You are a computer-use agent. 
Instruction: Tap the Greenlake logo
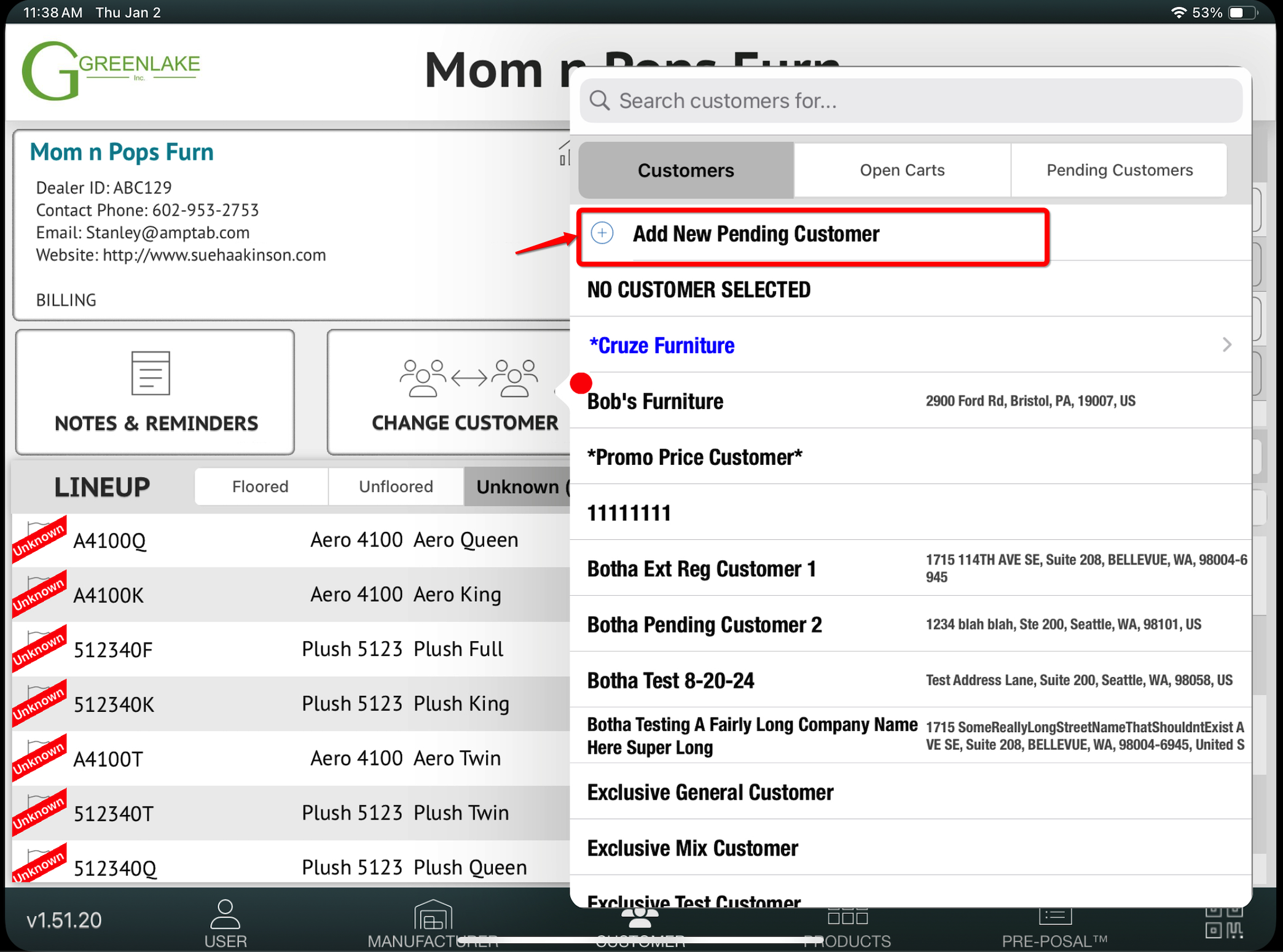(111, 70)
